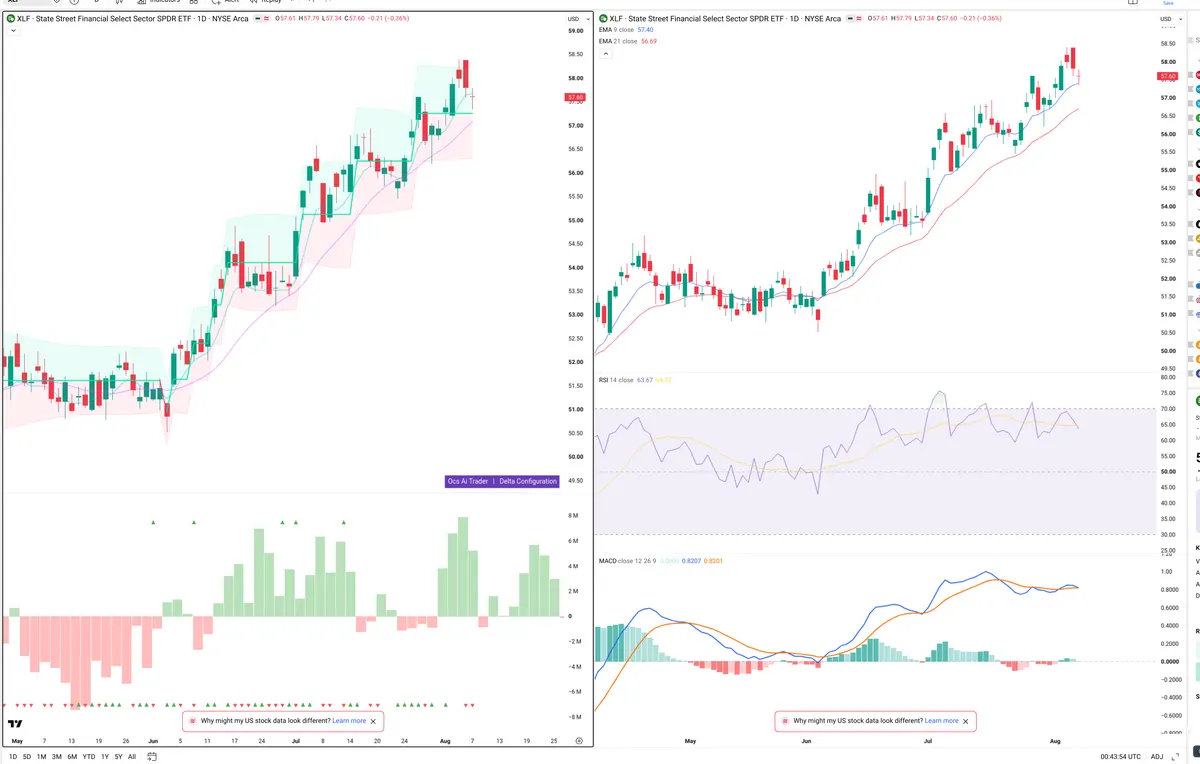This screenshot has height=764, width=1200.
Task: Set chart range to 5Y
Action: click(118, 757)
